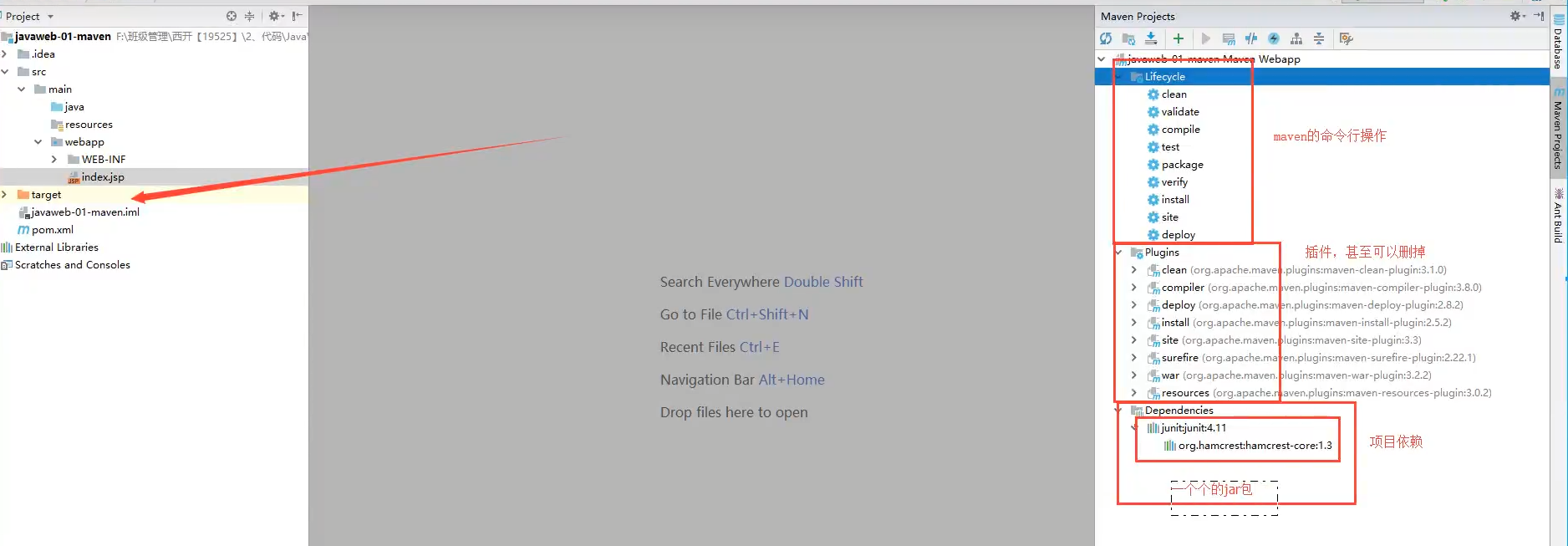
Task: Select org.hamcrest:hamcrest-core:1.3 dependency
Action: [1248, 446]
